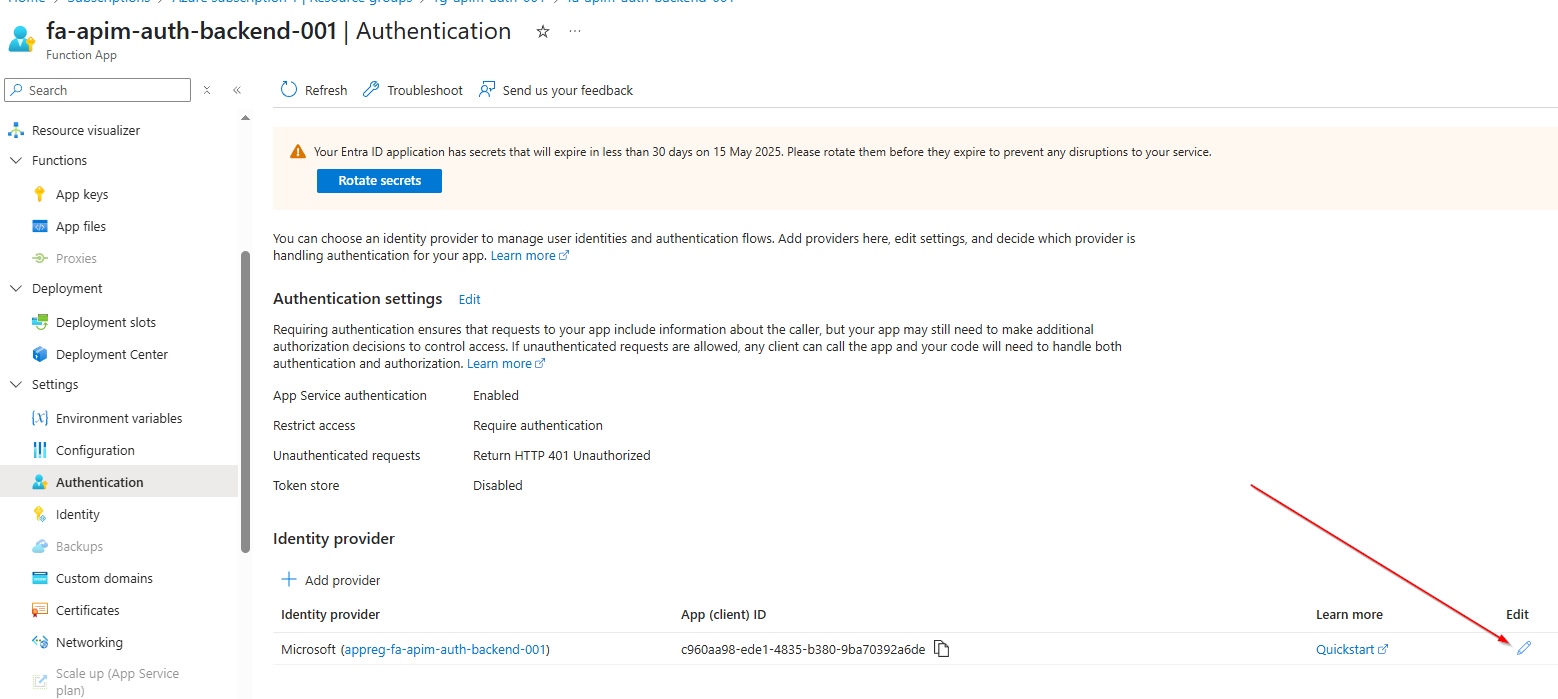The height and width of the screenshot is (699, 1558).
Task: Collapse the Settings section in sidebar
Action: coord(16,384)
